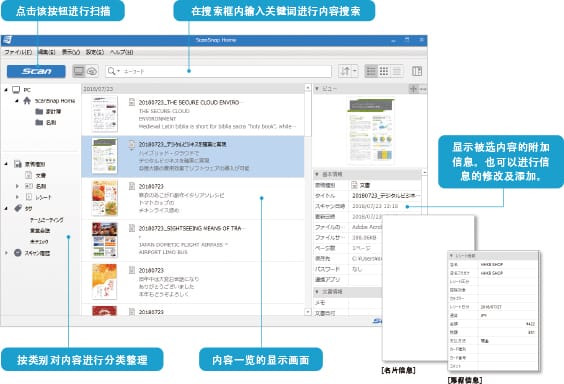Switch to the cloud view icon
Screen dimensions: 564x384
[92, 71]
